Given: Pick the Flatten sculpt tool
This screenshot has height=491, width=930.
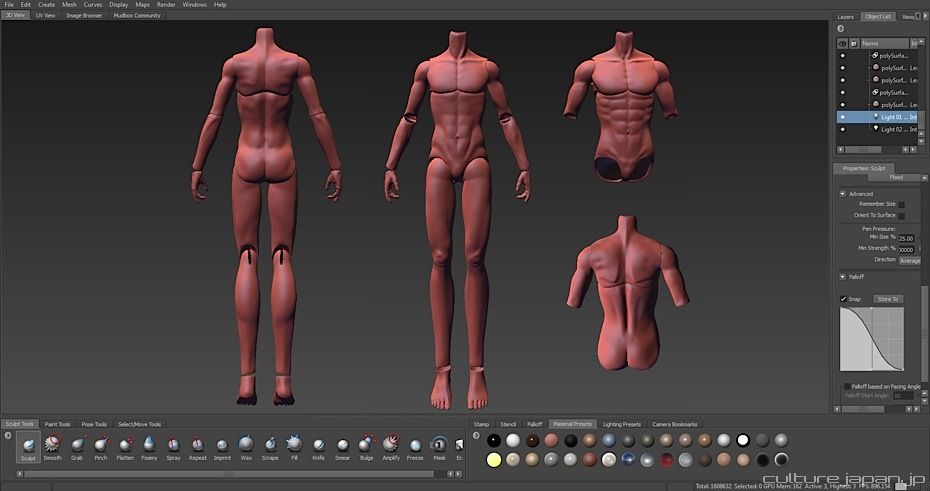Looking at the screenshot, I should tap(125, 444).
